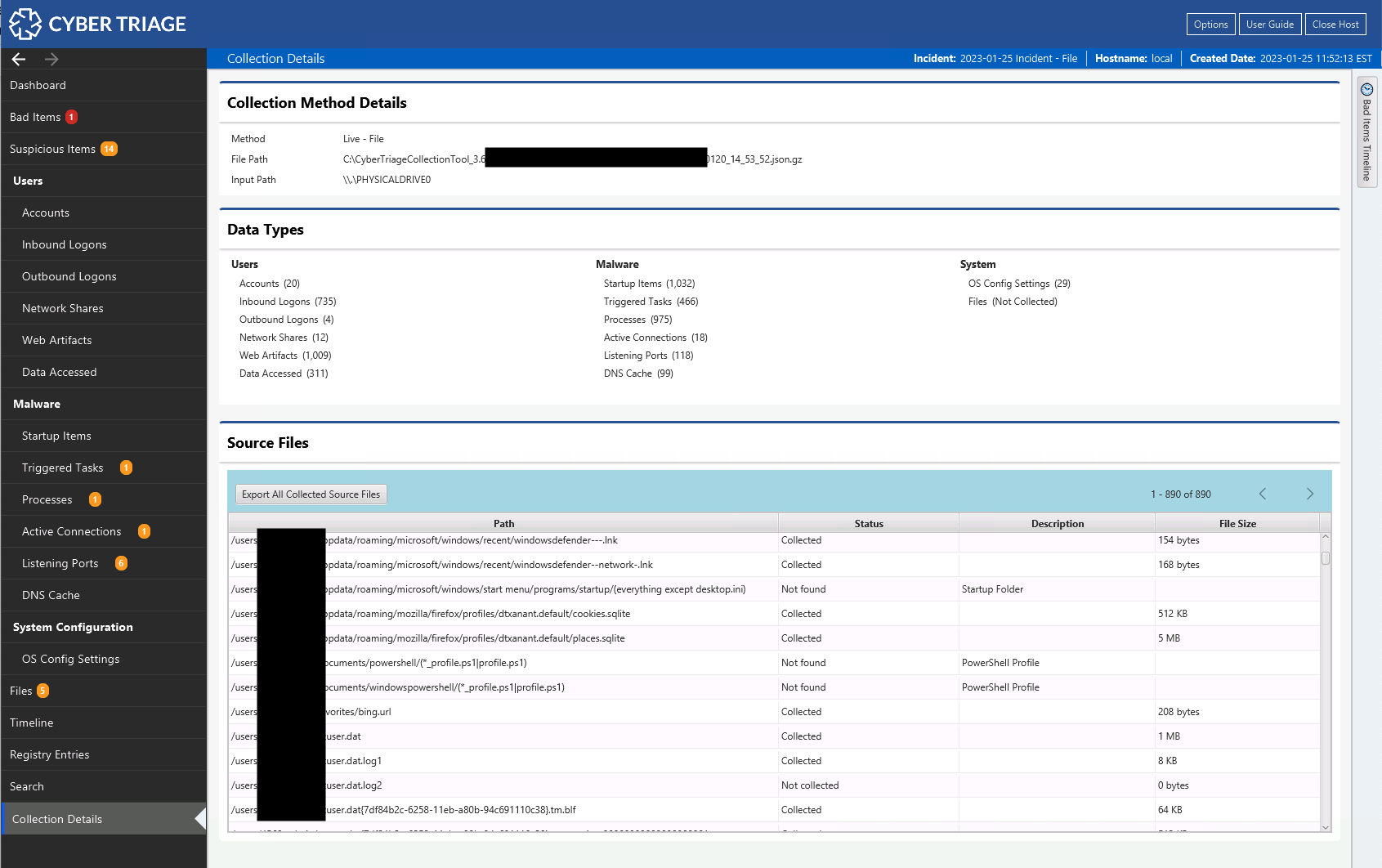The image size is (1382, 868).
Task: Click the Listening Ports badge showing 6
Action: tap(121, 563)
